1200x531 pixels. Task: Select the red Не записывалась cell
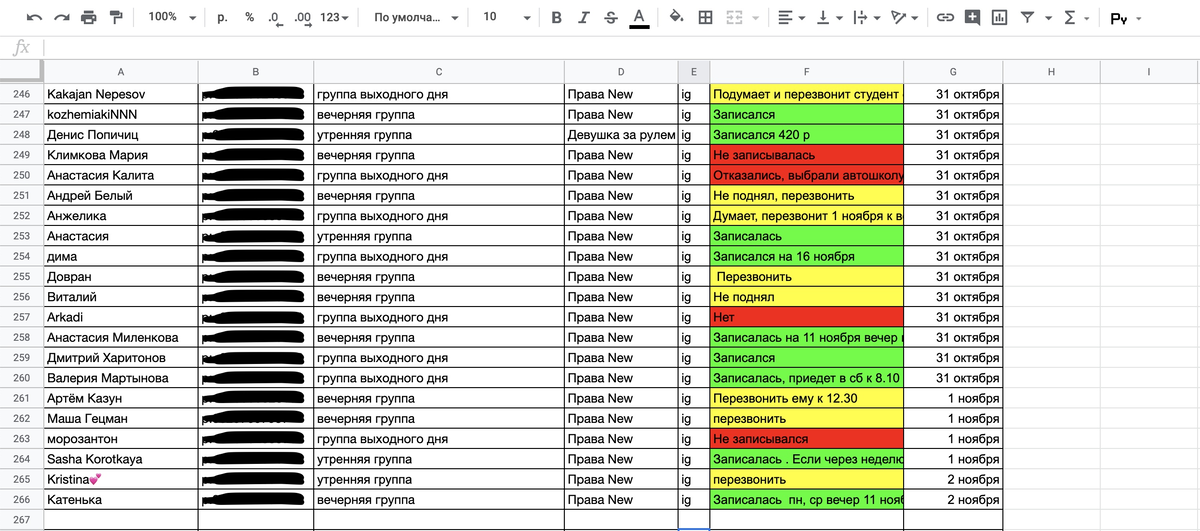click(x=806, y=155)
